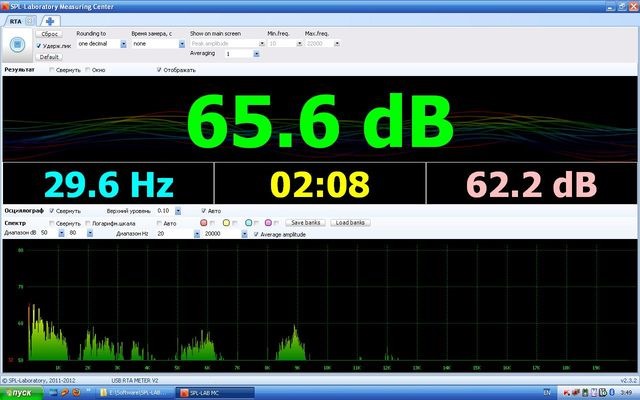Screen dimensions: 640x400
Task: Open the Диапазон dB minimum 50 dropdown
Action: tap(61, 233)
